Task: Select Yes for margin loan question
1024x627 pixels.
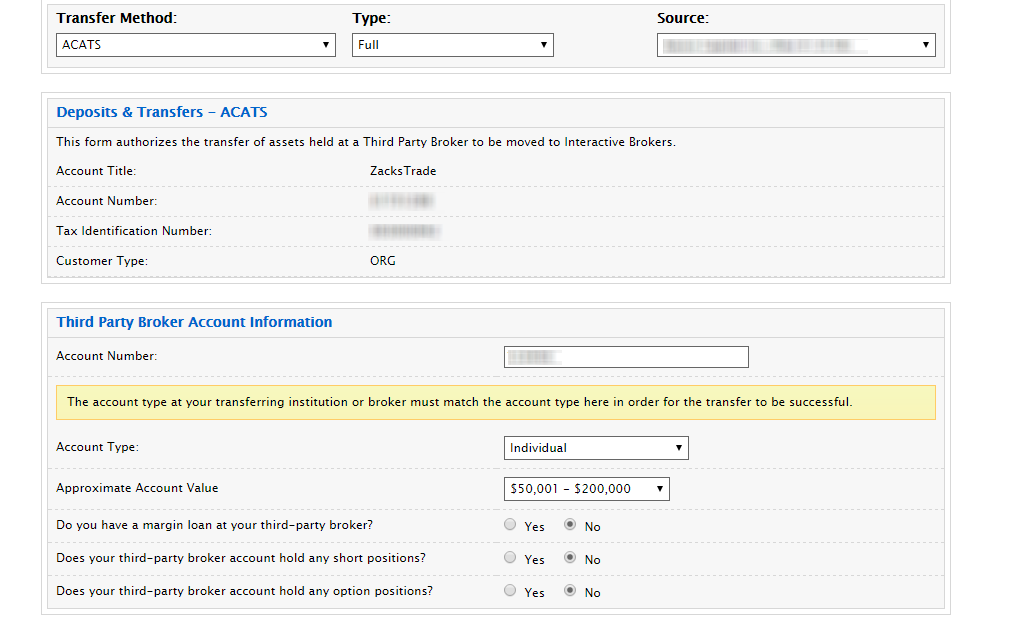Action: 511,525
